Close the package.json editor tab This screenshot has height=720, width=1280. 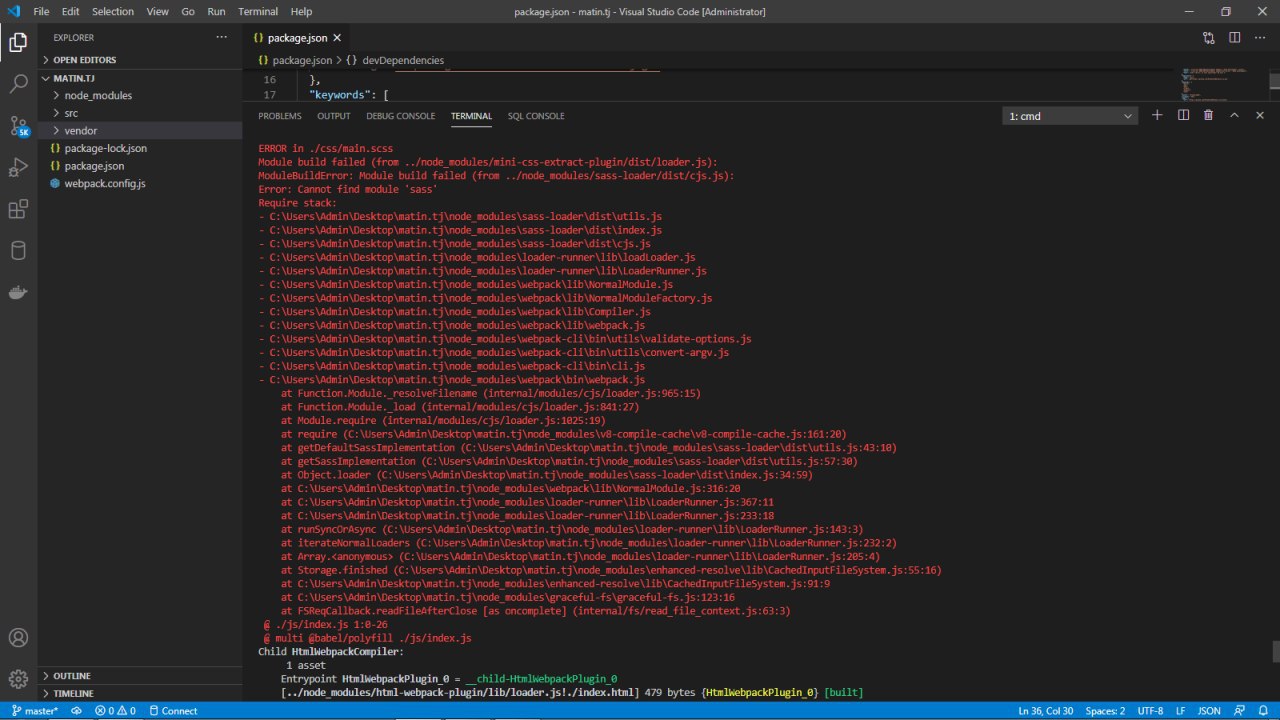click(337, 38)
